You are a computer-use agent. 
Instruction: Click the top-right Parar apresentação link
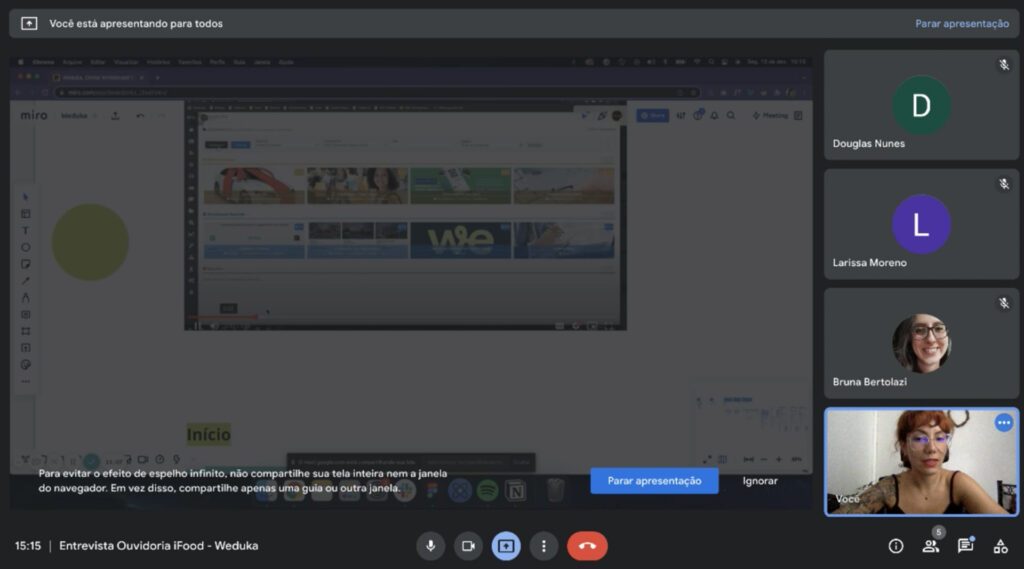tap(961, 24)
